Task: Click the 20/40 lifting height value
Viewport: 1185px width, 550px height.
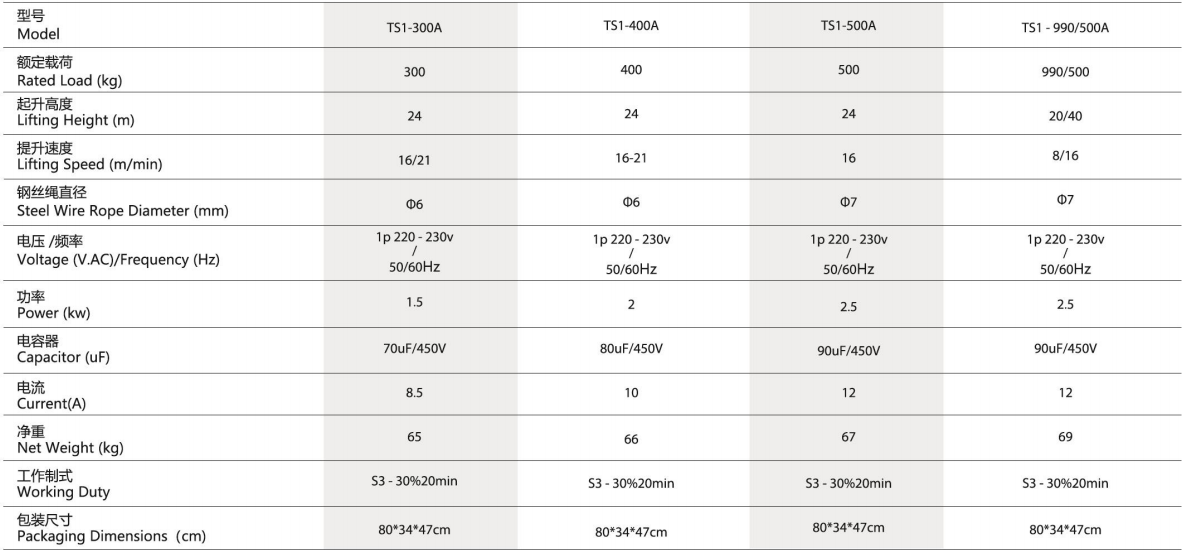Action: point(1065,116)
